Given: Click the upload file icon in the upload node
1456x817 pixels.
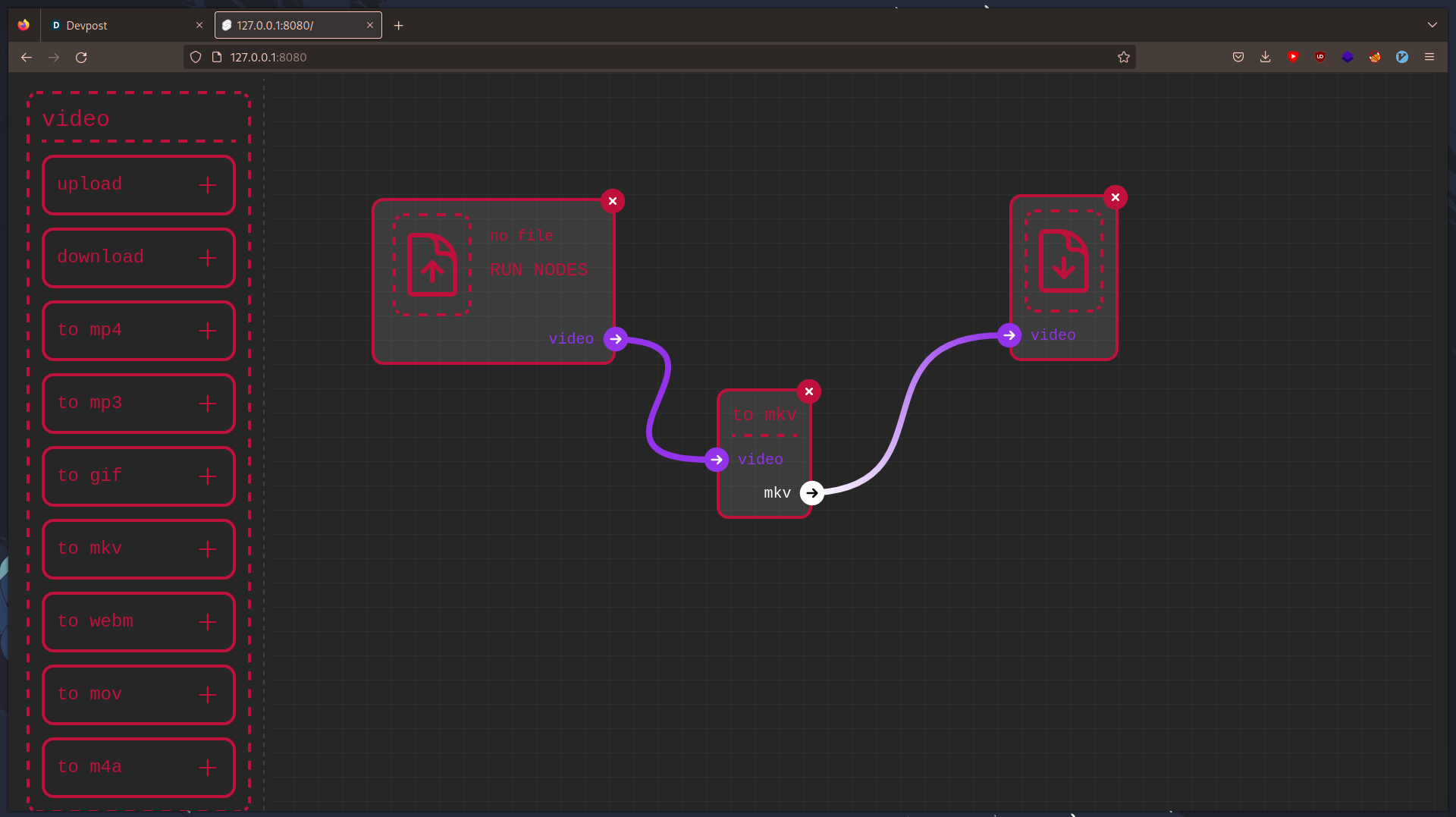Looking at the screenshot, I should 432,265.
